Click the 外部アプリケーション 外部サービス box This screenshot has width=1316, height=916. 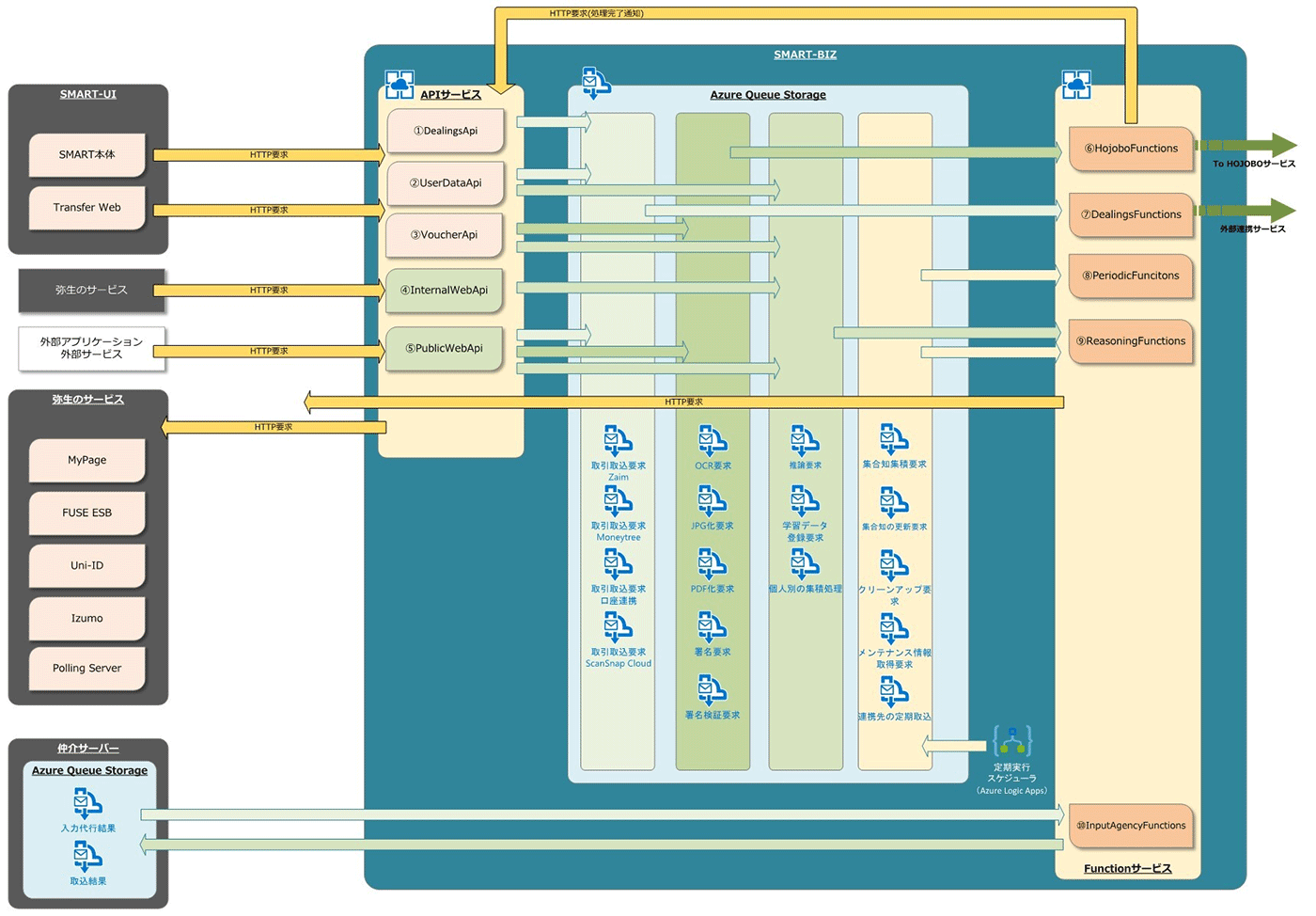[x=91, y=348]
